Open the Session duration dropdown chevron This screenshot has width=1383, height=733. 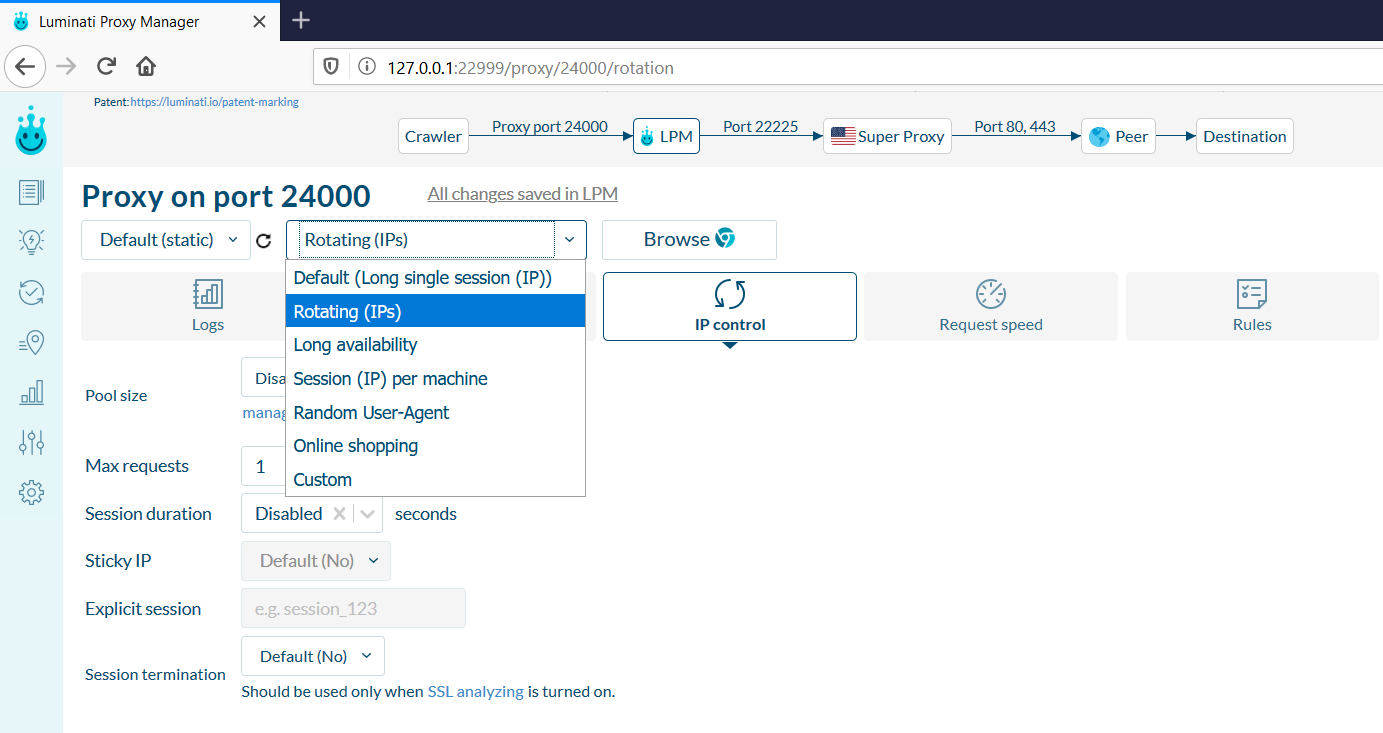pos(368,513)
